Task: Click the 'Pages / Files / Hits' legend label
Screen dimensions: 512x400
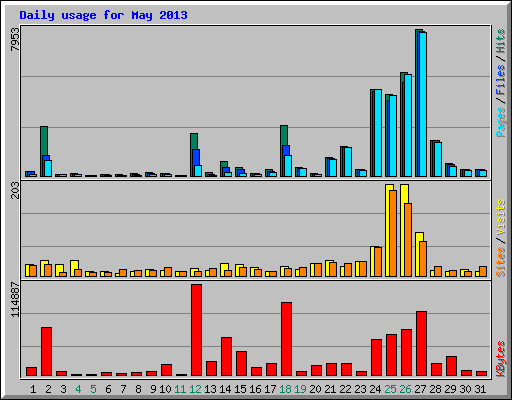Action: [x=500, y=83]
